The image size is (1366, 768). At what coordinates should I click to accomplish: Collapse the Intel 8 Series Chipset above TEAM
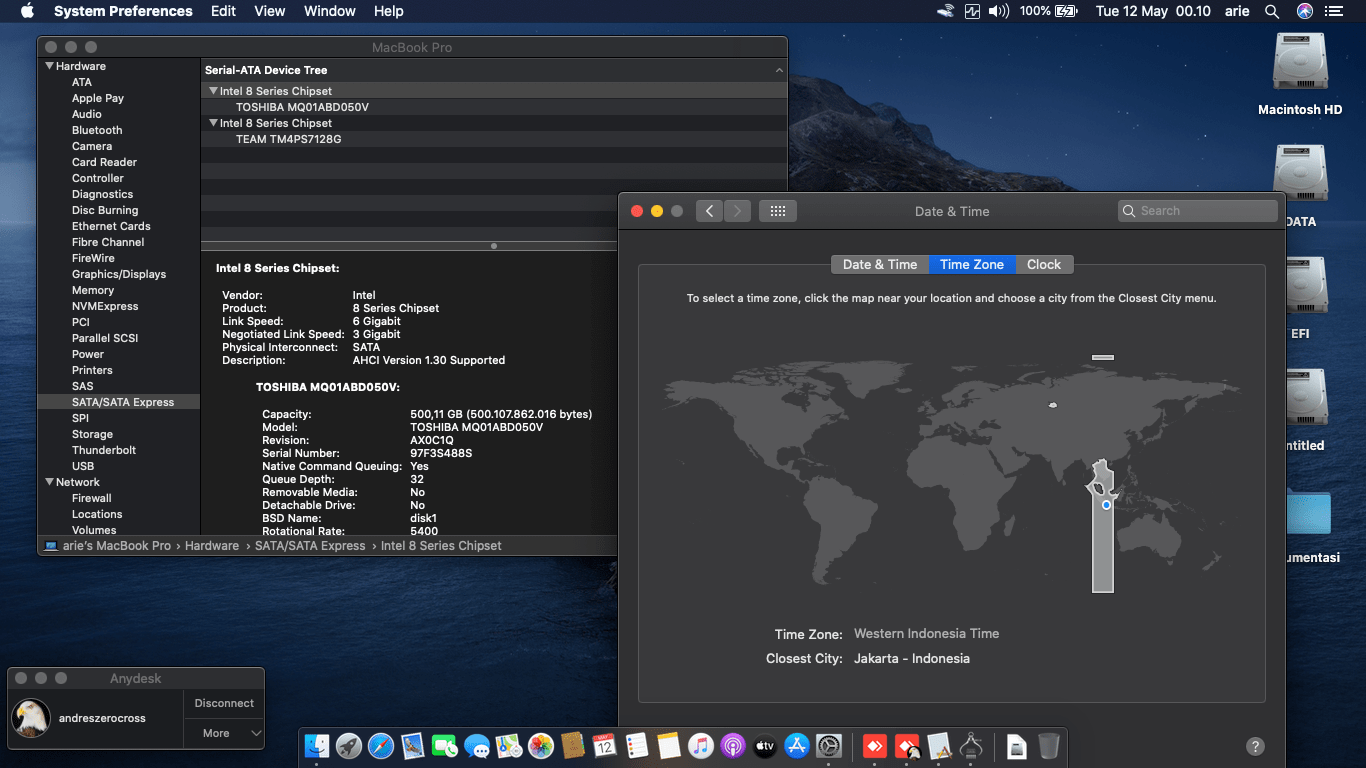[213, 123]
